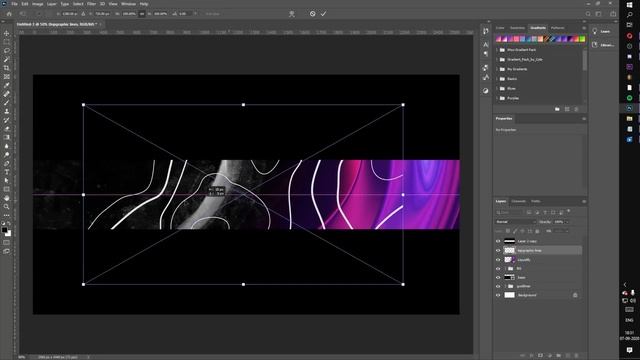Toggle layer filtering switch in Layers panel
The height and width of the screenshot is (360, 640).
click(x=569, y=211)
